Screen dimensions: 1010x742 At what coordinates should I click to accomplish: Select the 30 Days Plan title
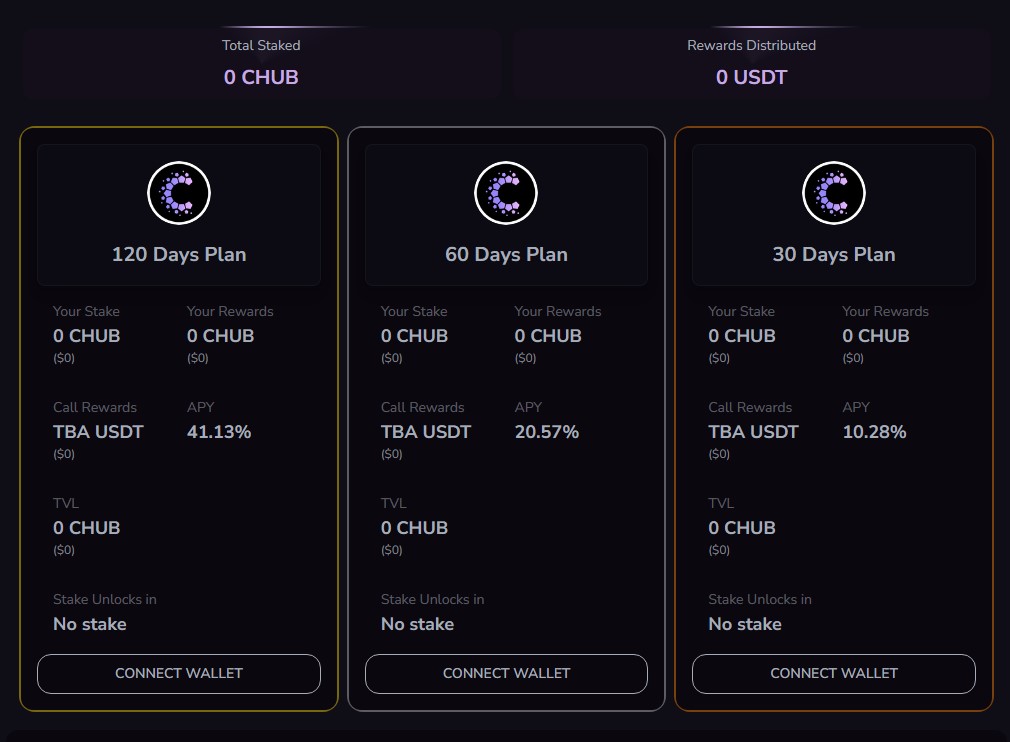click(834, 254)
